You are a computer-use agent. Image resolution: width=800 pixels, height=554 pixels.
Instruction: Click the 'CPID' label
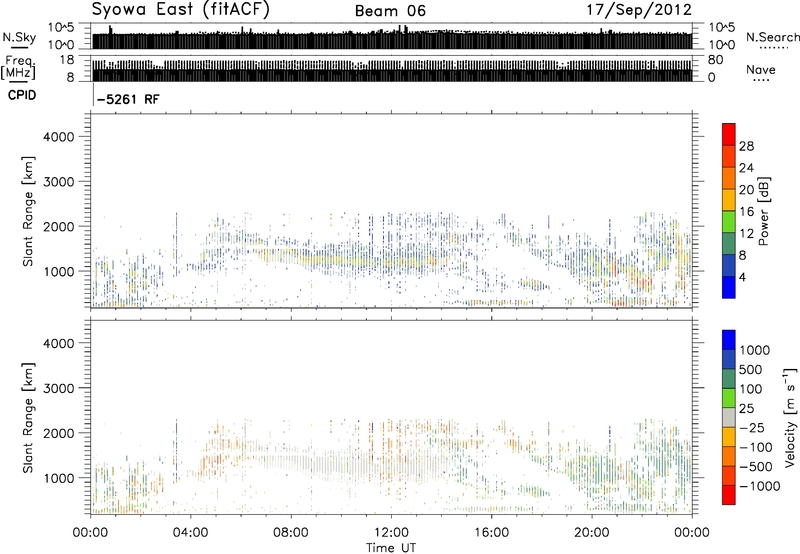(x=22, y=95)
